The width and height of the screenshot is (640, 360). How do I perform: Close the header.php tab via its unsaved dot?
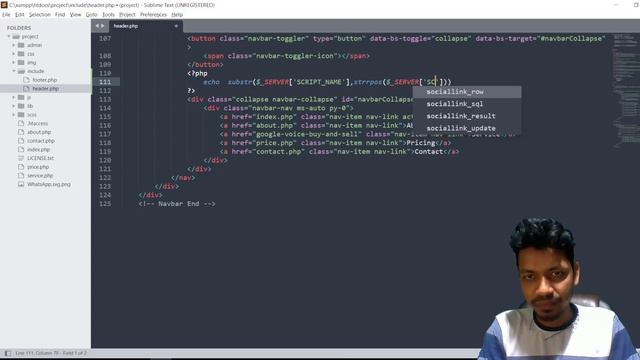[x=176, y=26]
